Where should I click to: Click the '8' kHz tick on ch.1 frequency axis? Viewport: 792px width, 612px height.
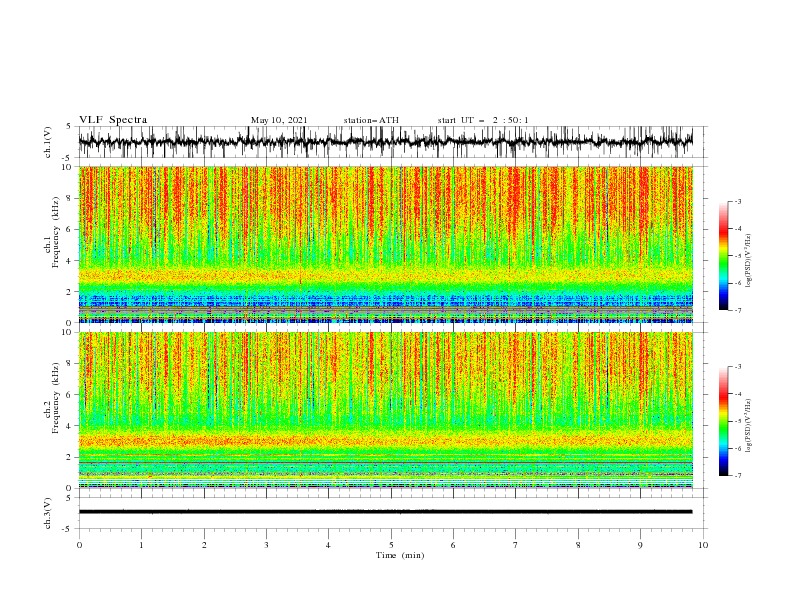69,198
